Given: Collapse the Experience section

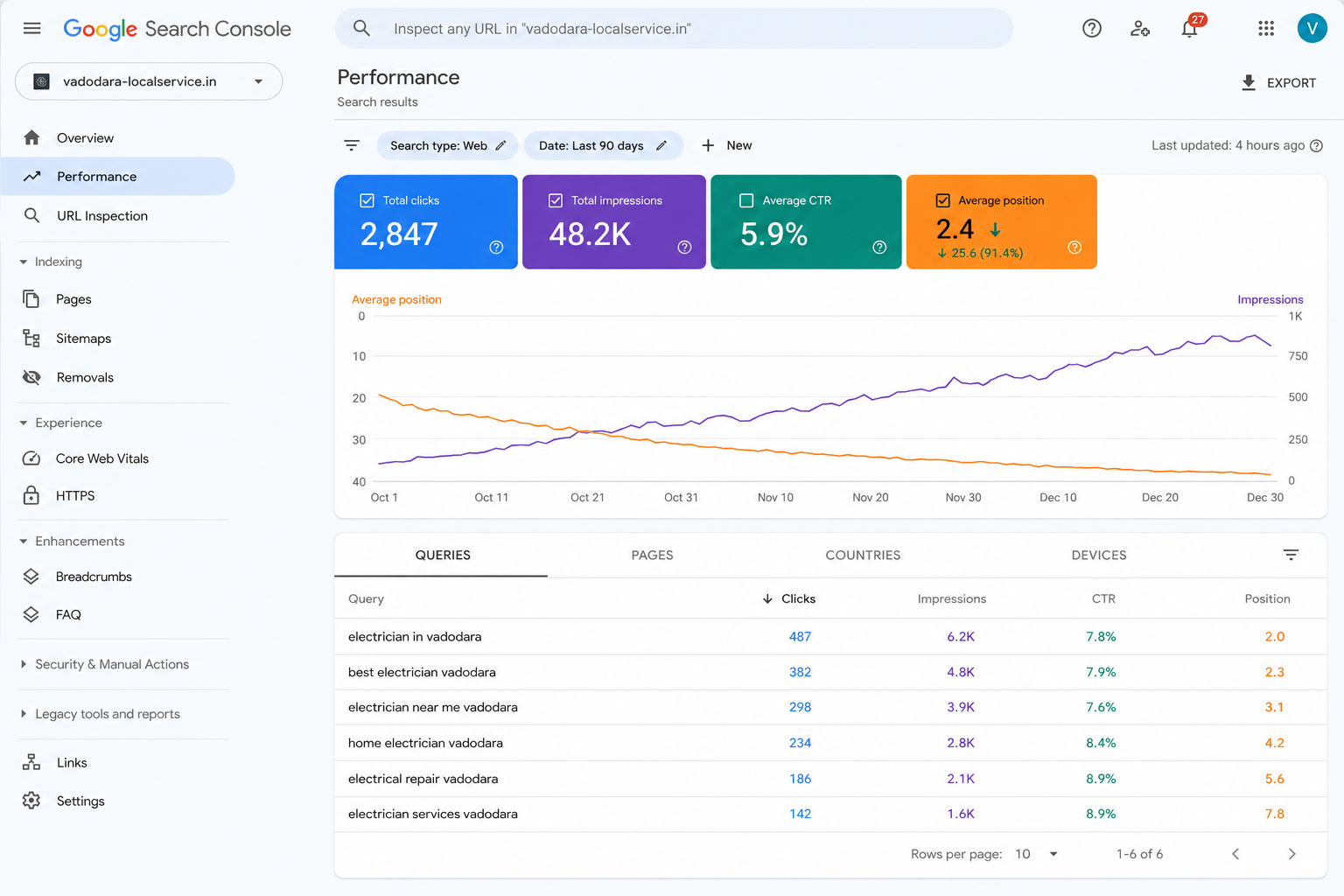Looking at the screenshot, I should point(24,423).
